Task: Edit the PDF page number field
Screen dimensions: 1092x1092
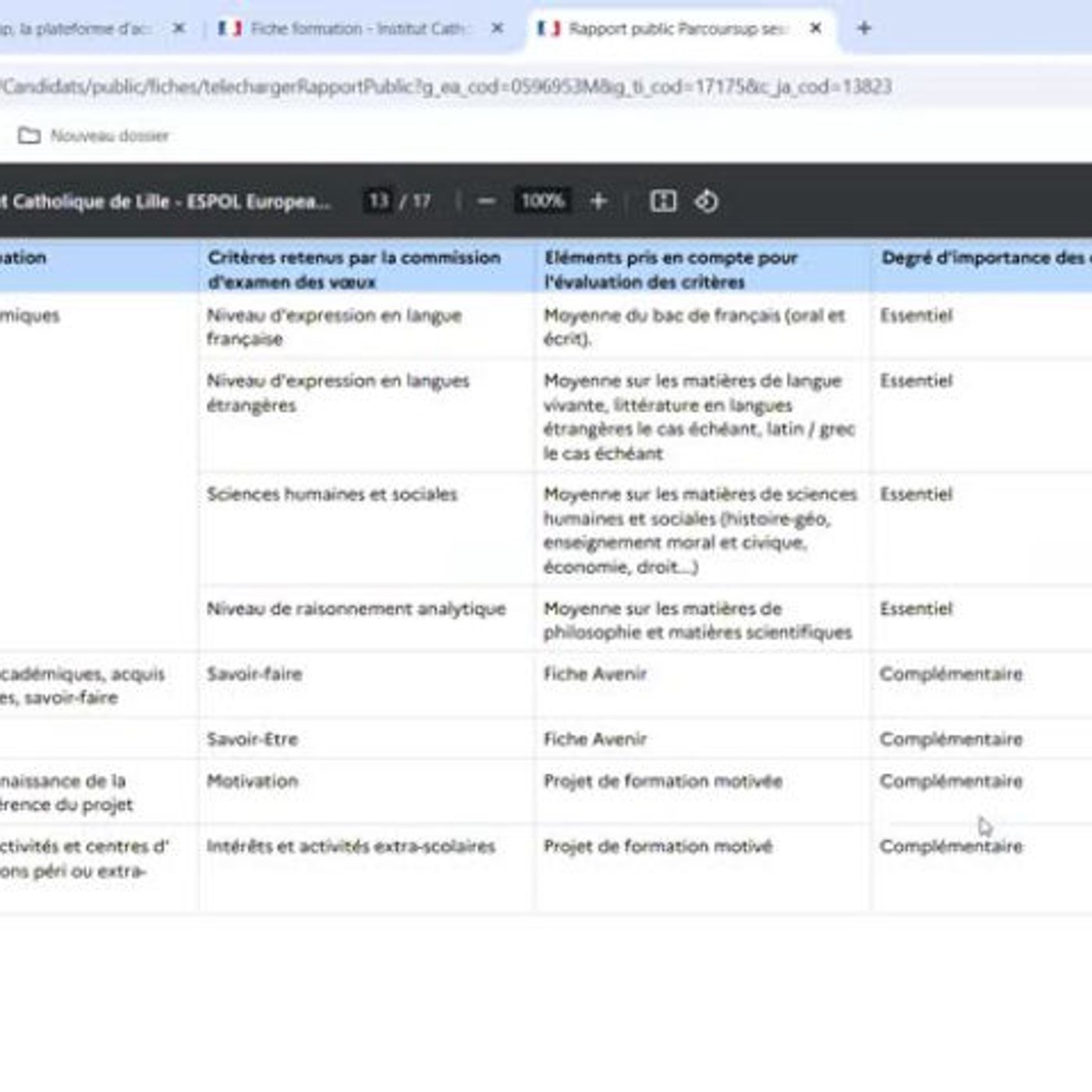Action: coord(378,201)
